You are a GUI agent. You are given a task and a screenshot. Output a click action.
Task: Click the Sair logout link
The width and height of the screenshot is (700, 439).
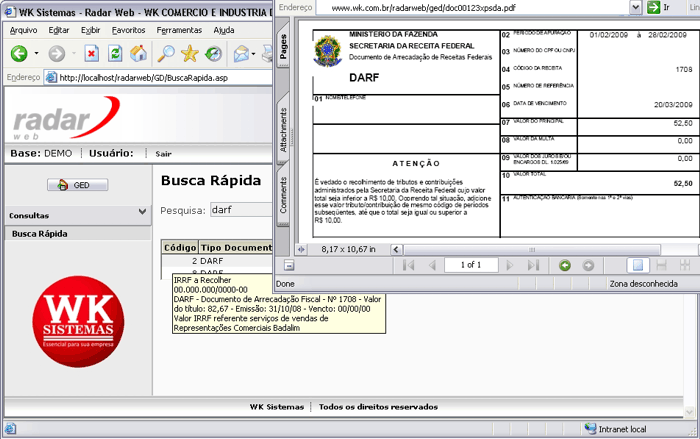(164, 153)
